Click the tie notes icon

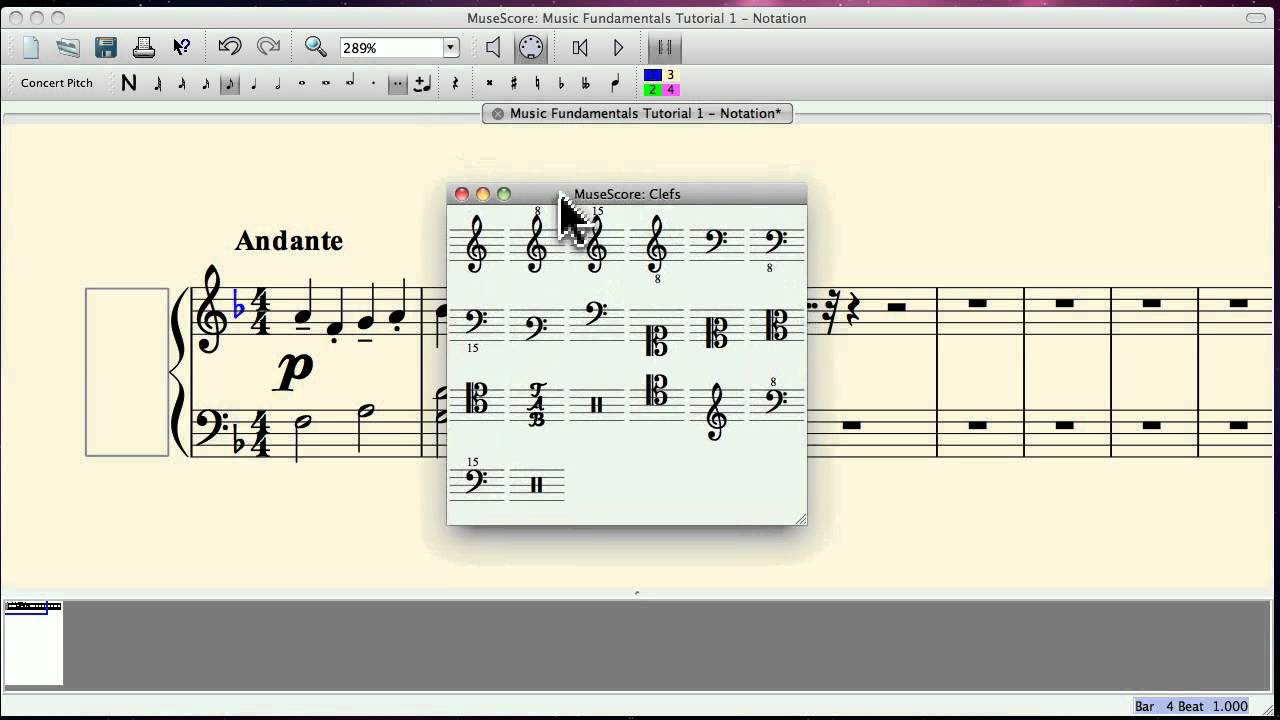tap(422, 84)
